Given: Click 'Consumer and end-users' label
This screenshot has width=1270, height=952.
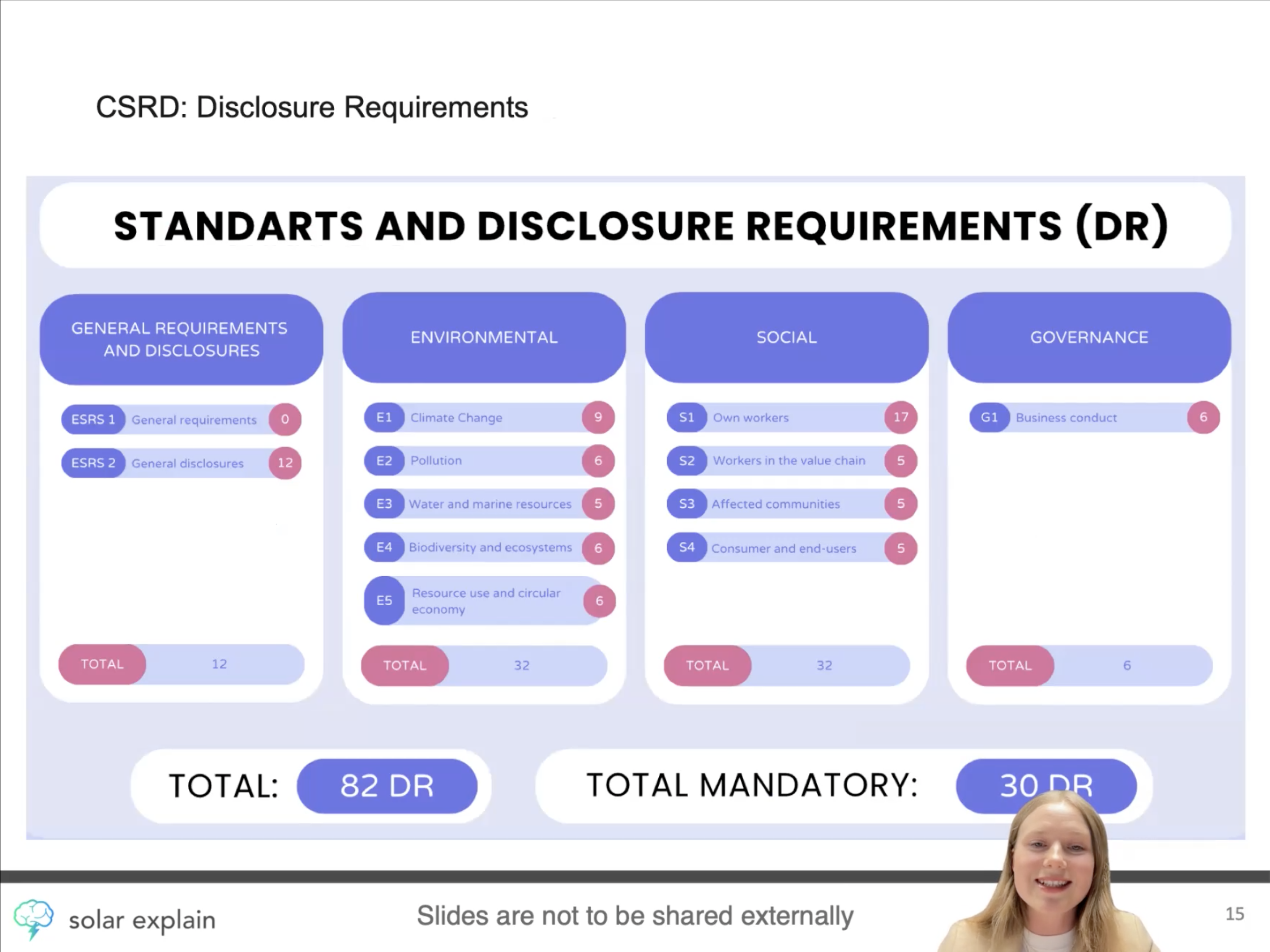Looking at the screenshot, I should tap(784, 548).
